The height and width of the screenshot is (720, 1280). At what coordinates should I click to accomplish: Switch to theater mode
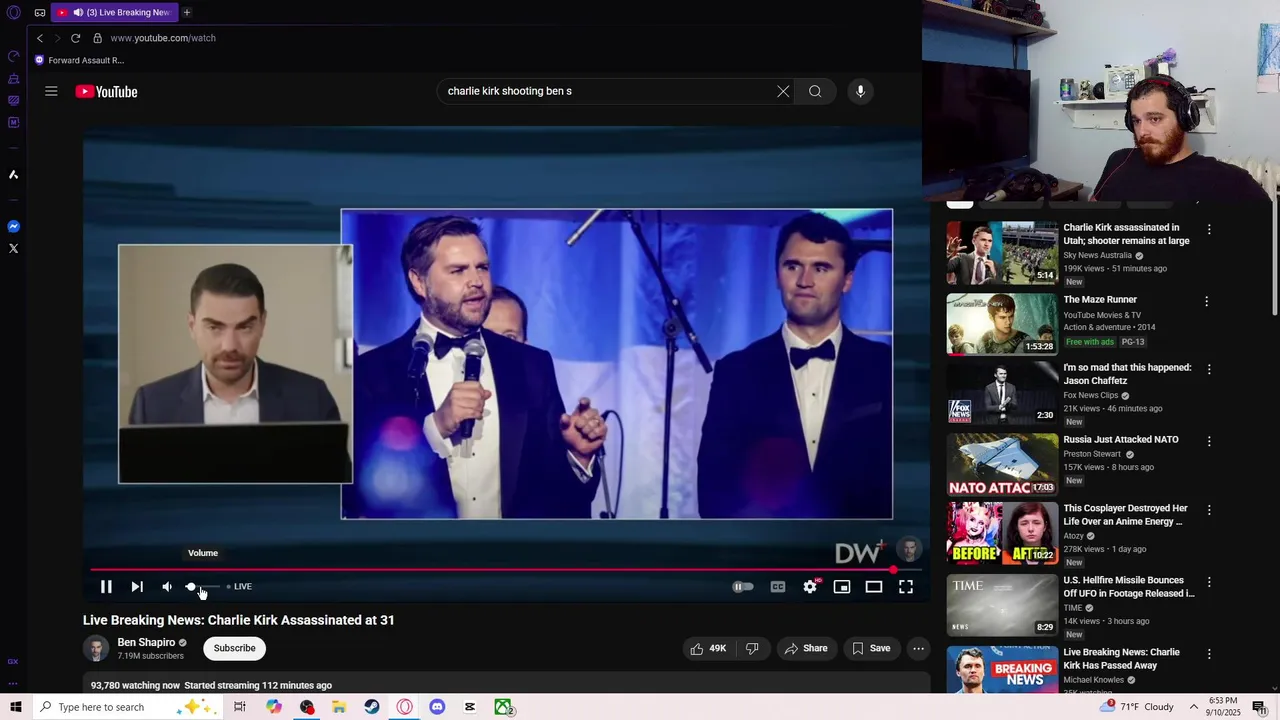tap(874, 587)
